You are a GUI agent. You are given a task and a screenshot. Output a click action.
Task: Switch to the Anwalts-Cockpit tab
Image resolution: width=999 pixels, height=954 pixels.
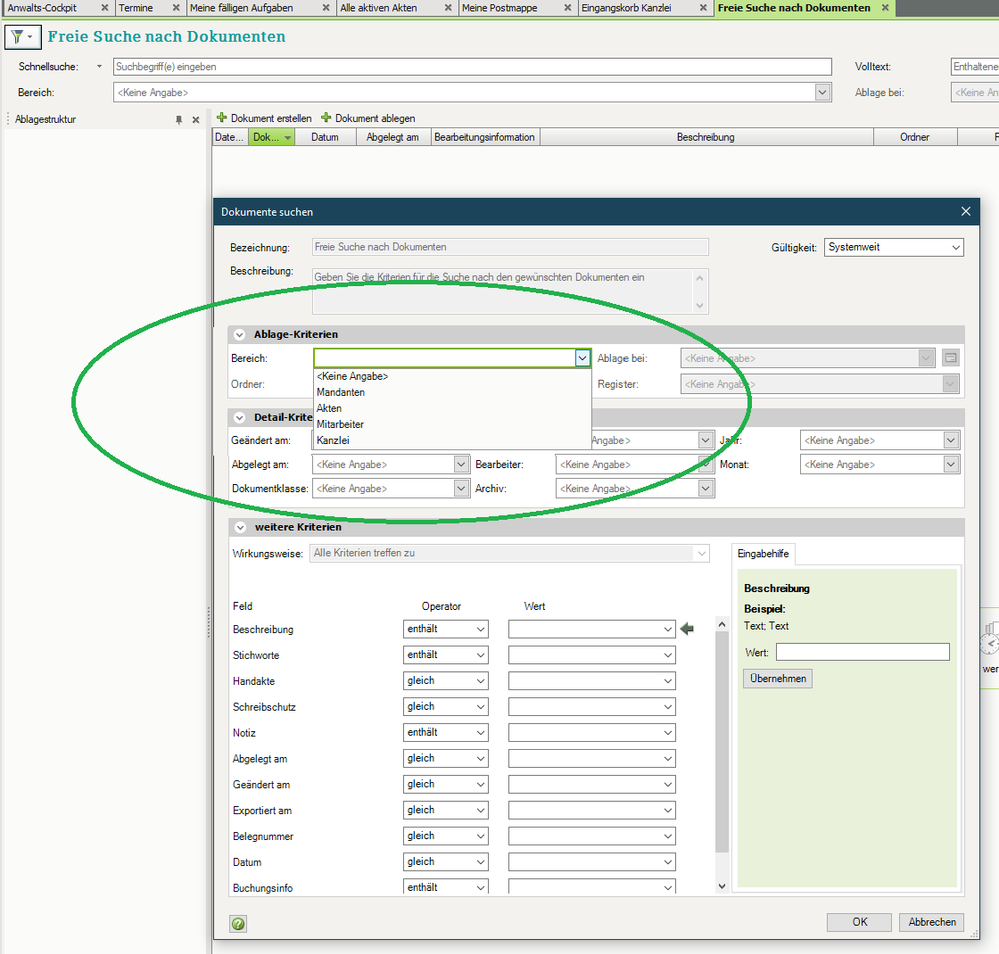[x=42, y=8]
